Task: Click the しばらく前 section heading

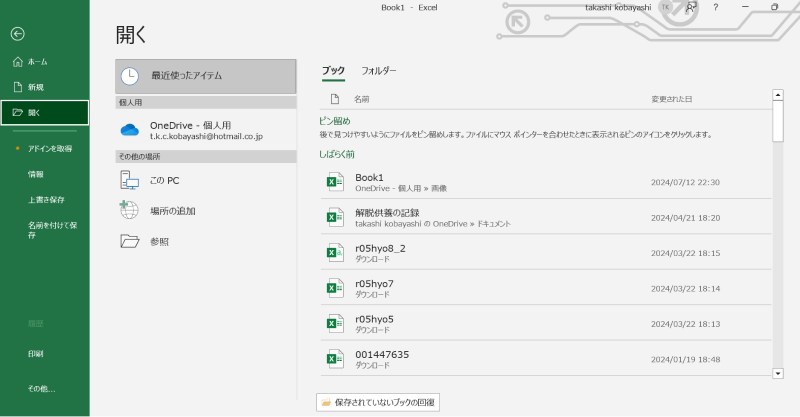Action: pos(337,154)
